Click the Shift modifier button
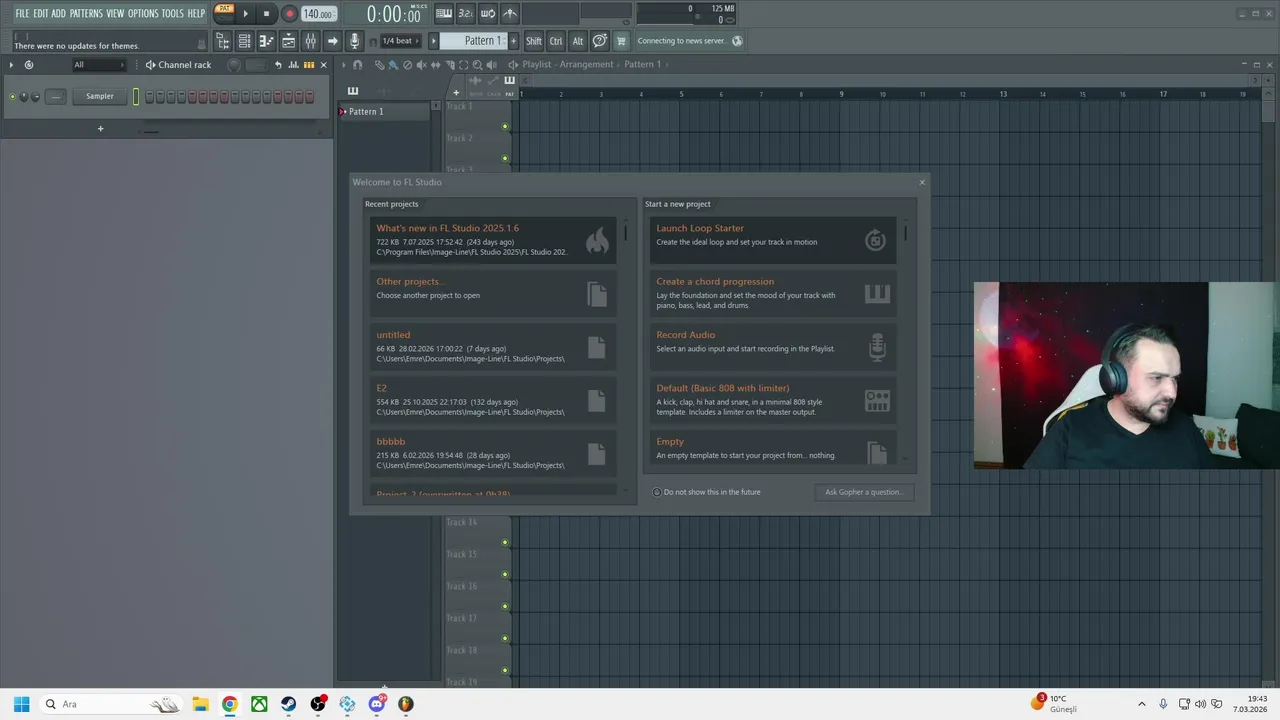This screenshot has width=1280, height=720. click(x=534, y=41)
